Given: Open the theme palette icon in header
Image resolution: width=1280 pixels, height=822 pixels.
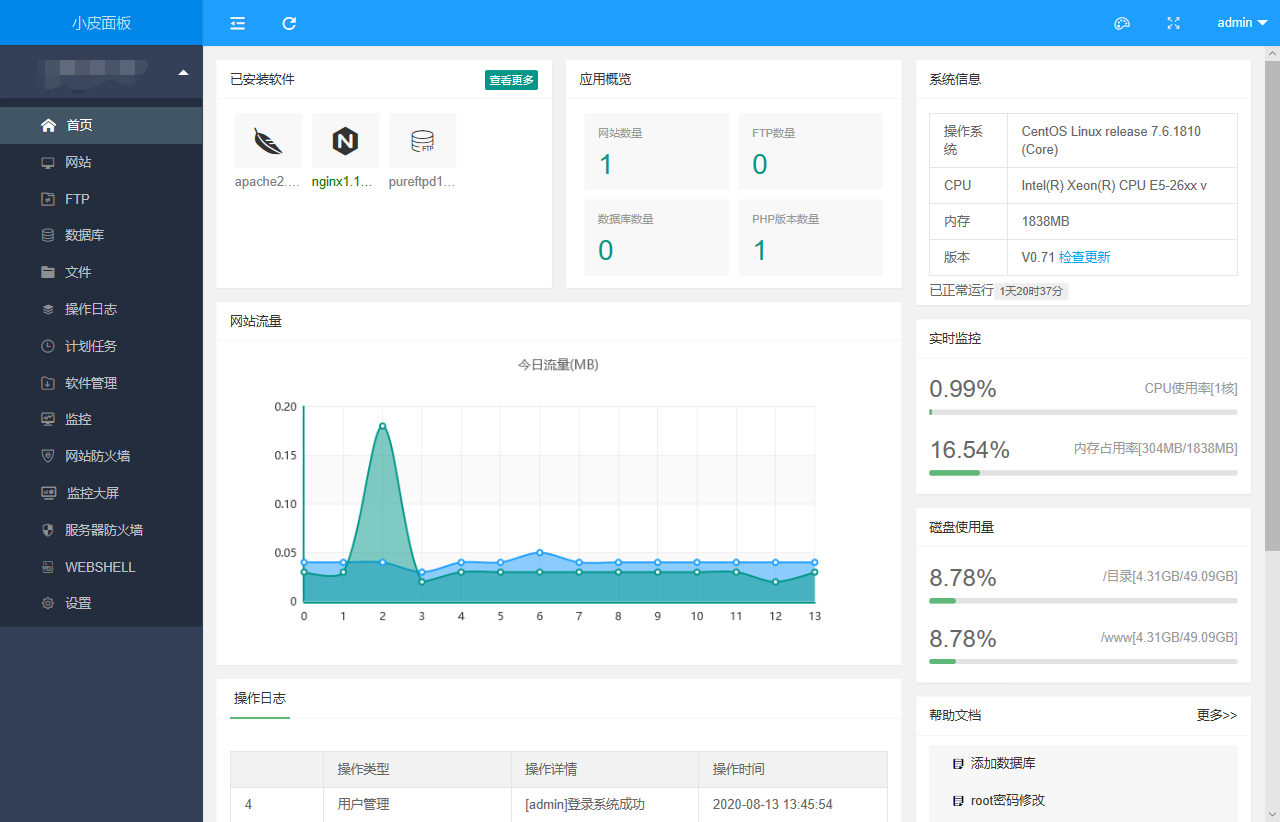Looking at the screenshot, I should [1122, 23].
